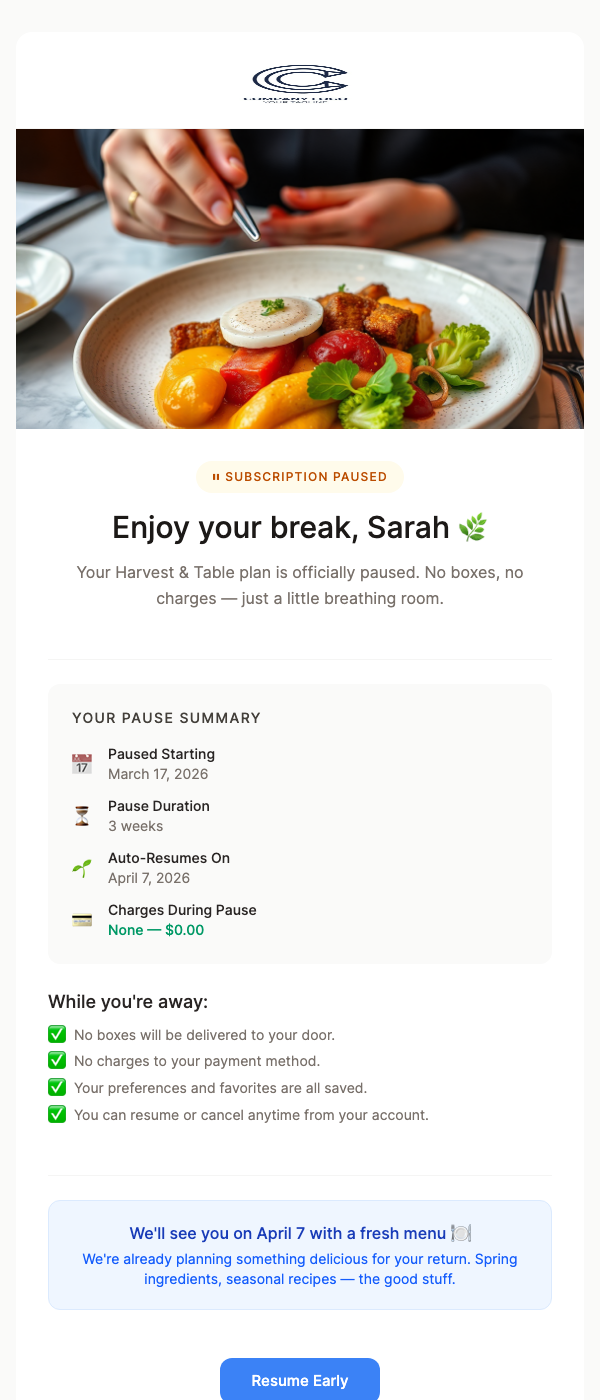Click the checkmark beside 'No charges to your payment method'
600x1400 pixels.
tap(57, 1060)
